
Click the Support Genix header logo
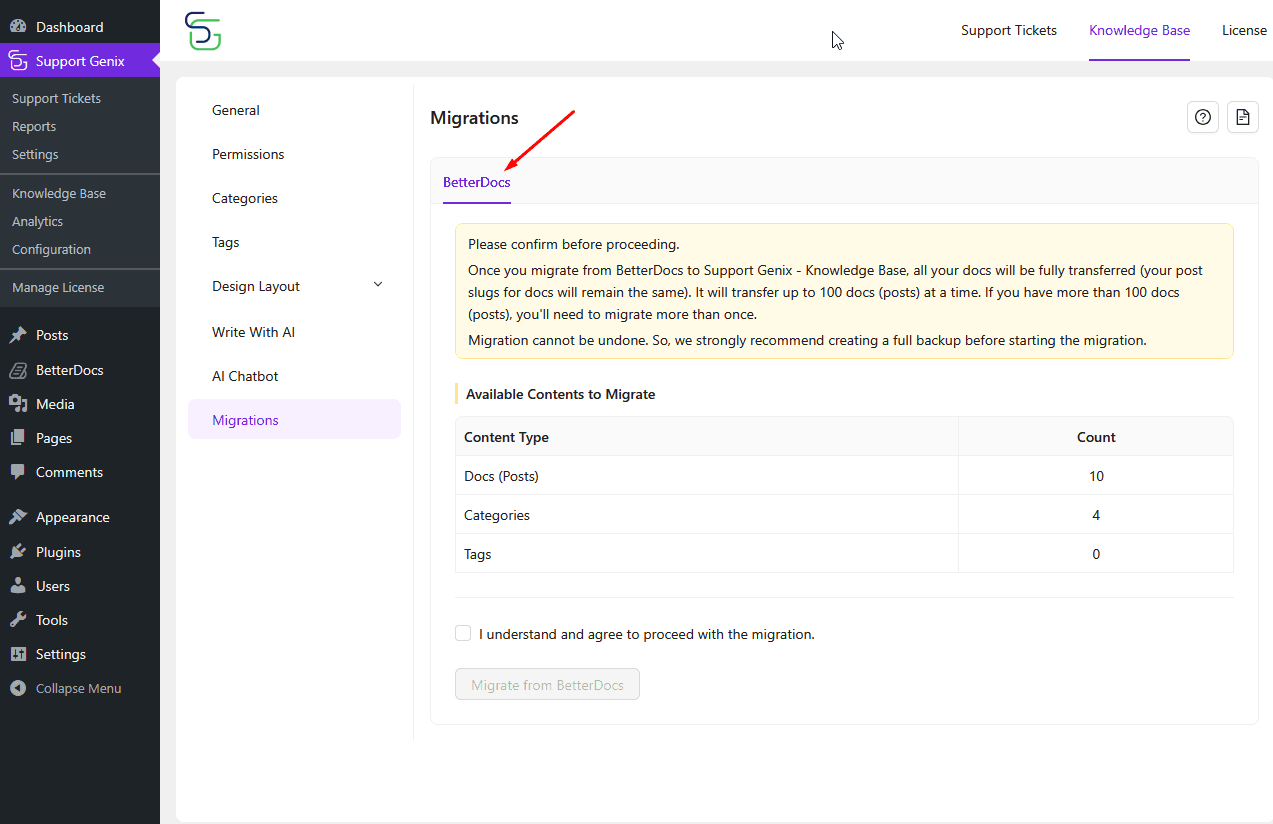tap(203, 31)
